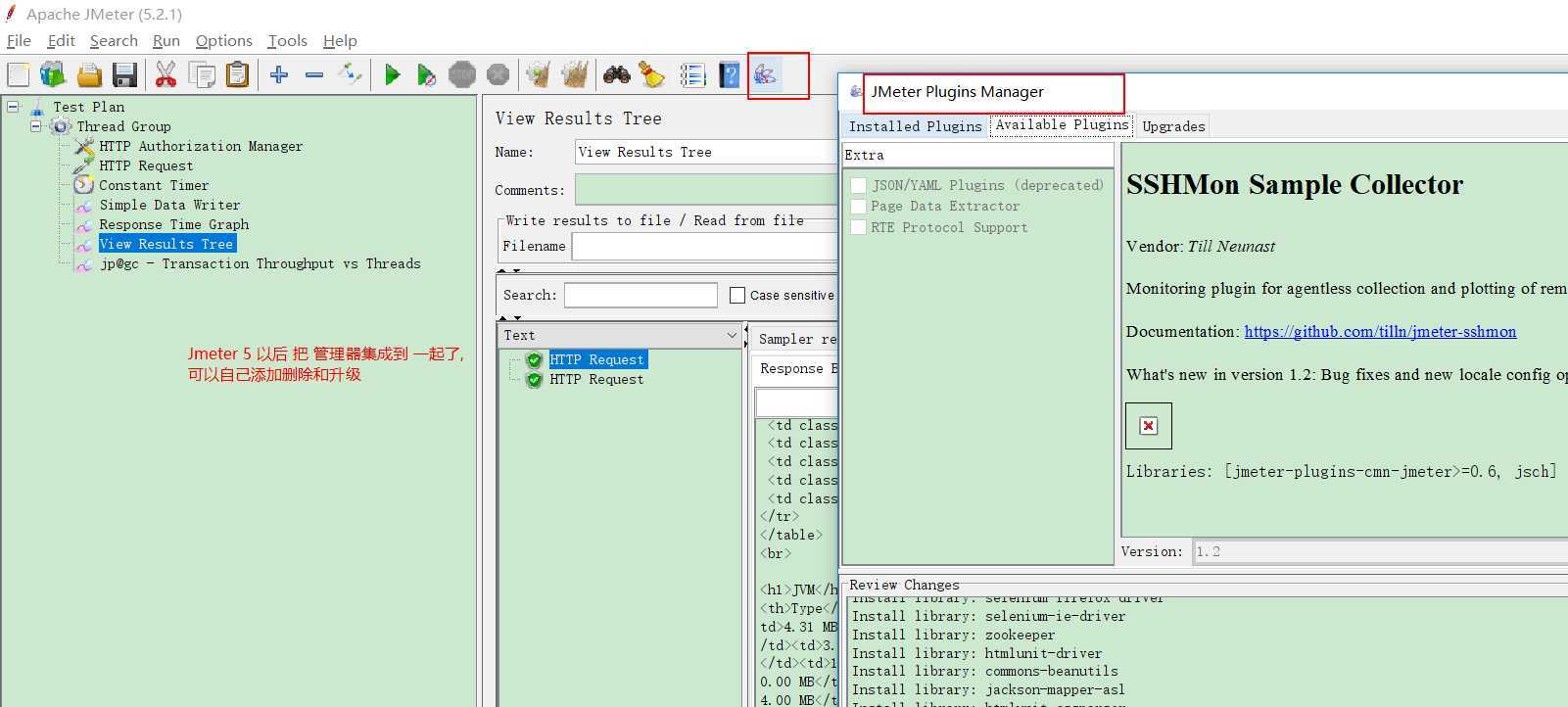This screenshot has width=1568, height=707.
Task: Select Transaction Throughput vs Threads item
Action: 261,263
